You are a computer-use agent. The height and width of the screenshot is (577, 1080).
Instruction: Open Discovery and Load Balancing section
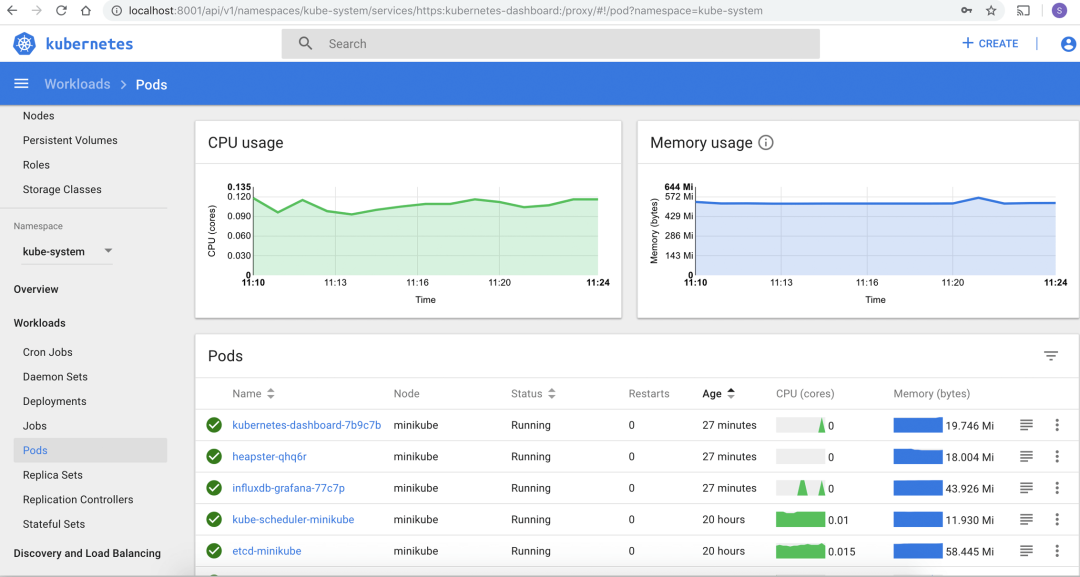[87, 553]
